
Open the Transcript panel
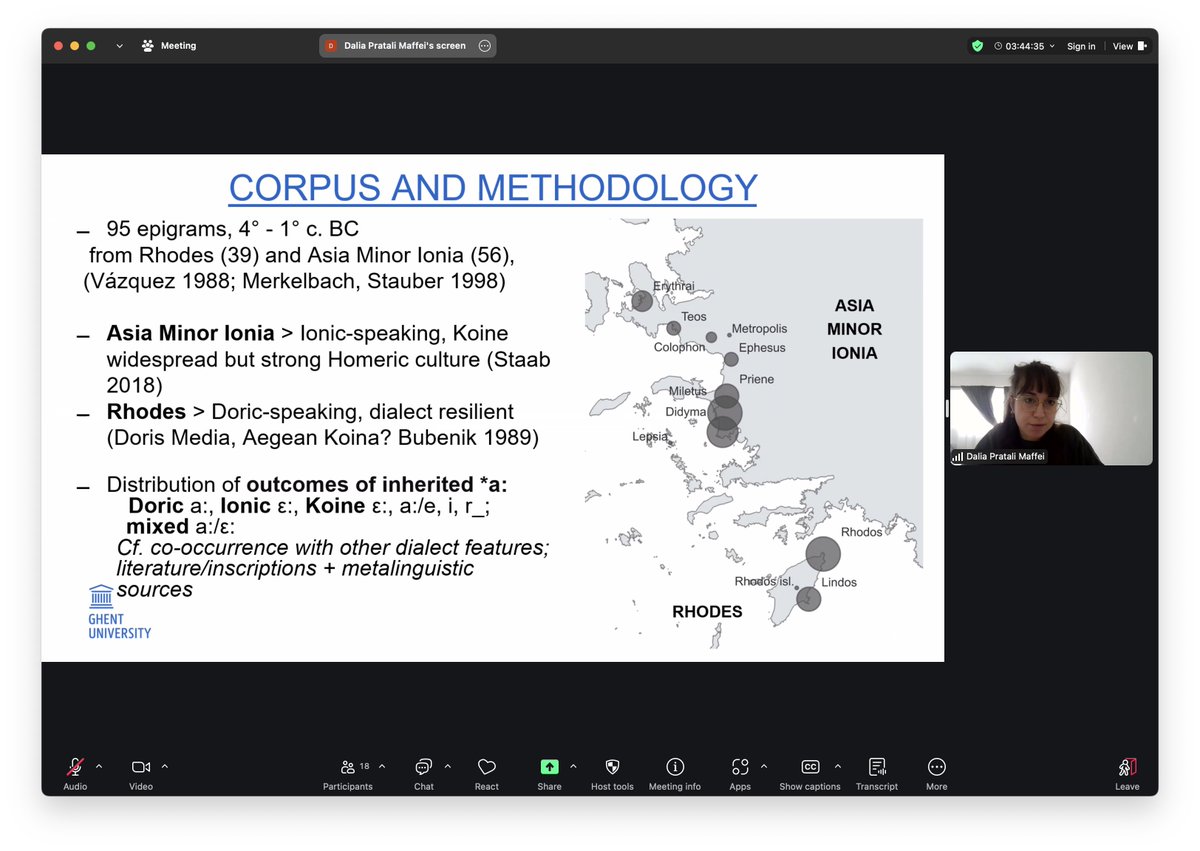[x=877, y=766]
